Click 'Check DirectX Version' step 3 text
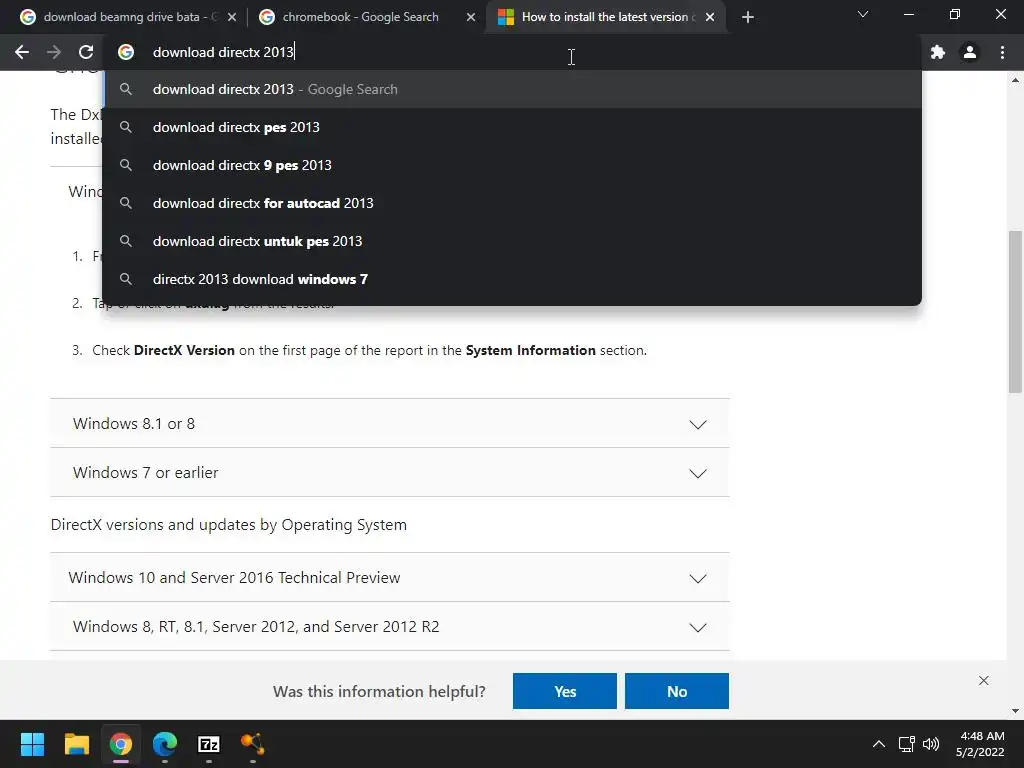This screenshot has height=768, width=1024. [370, 350]
